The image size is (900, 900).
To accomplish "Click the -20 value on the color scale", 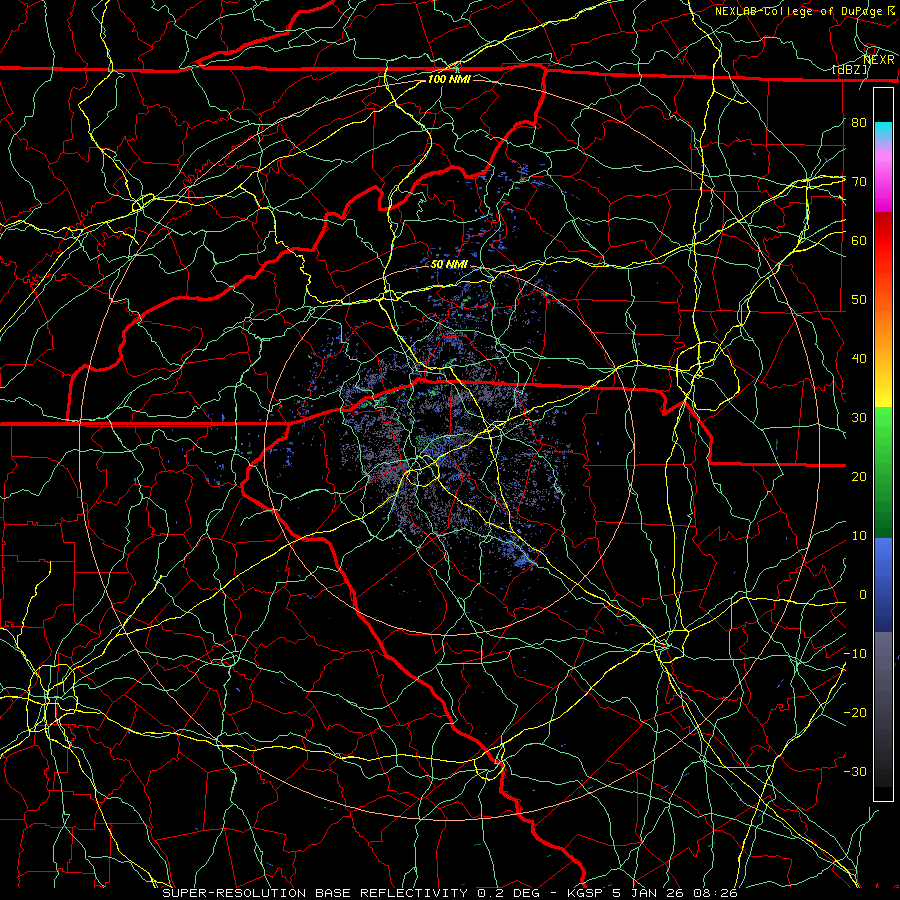I will pos(855,712).
